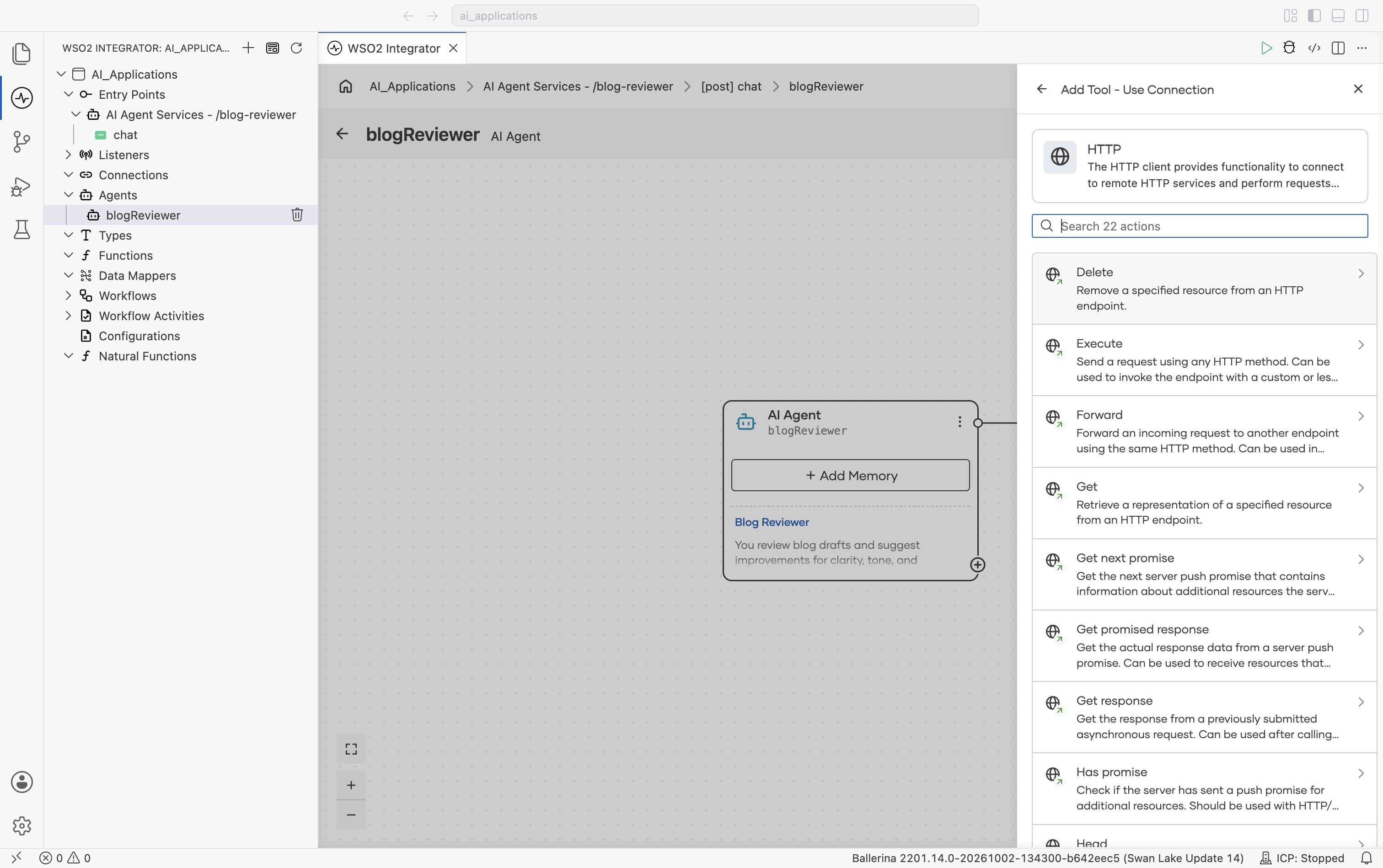Image resolution: width=1383 pixels, height=868 pixels.
Task: Show source code view icon
Action: [1314, 48]
